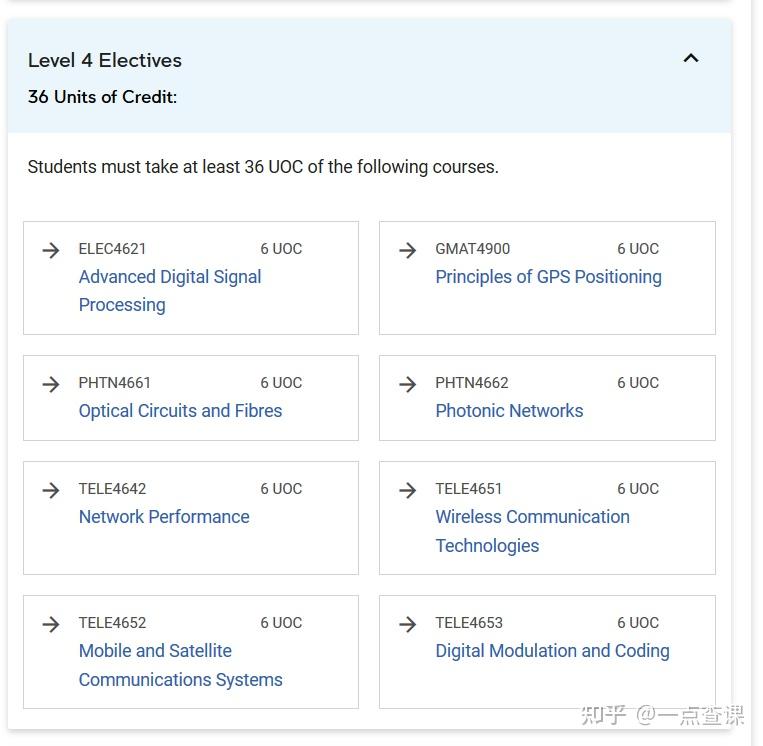
Task: Click the arrow icon beside TELE4651
Action: 408,490
